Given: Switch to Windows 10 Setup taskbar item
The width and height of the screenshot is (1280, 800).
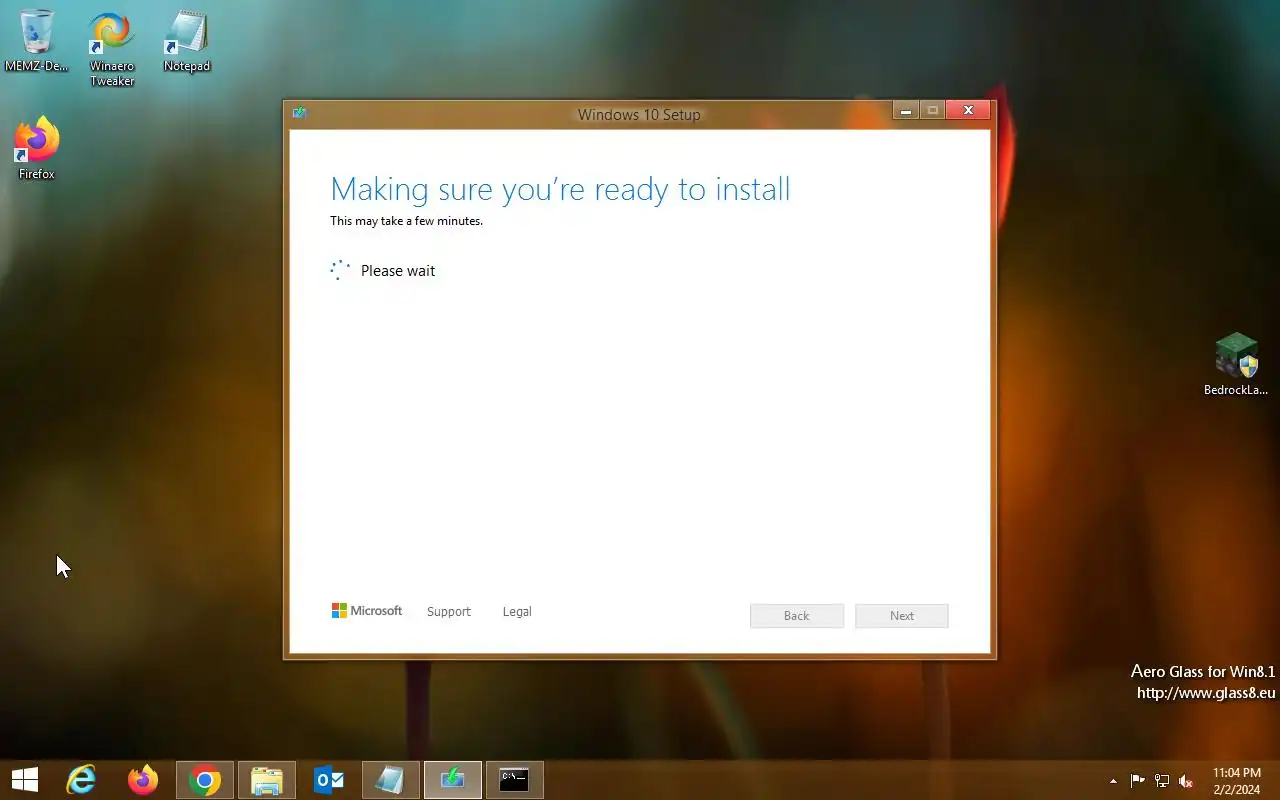Looking at the screenshot, I should click(x=452, y=780).
